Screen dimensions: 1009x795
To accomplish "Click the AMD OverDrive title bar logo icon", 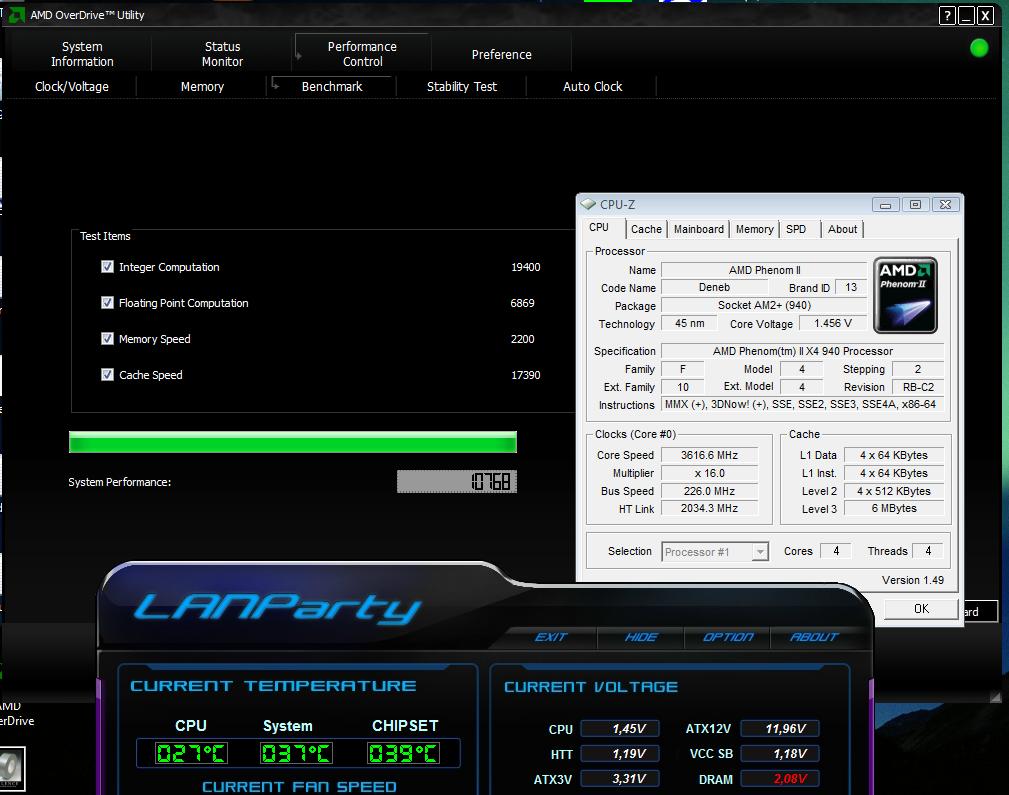I will [x=16, y=14].
